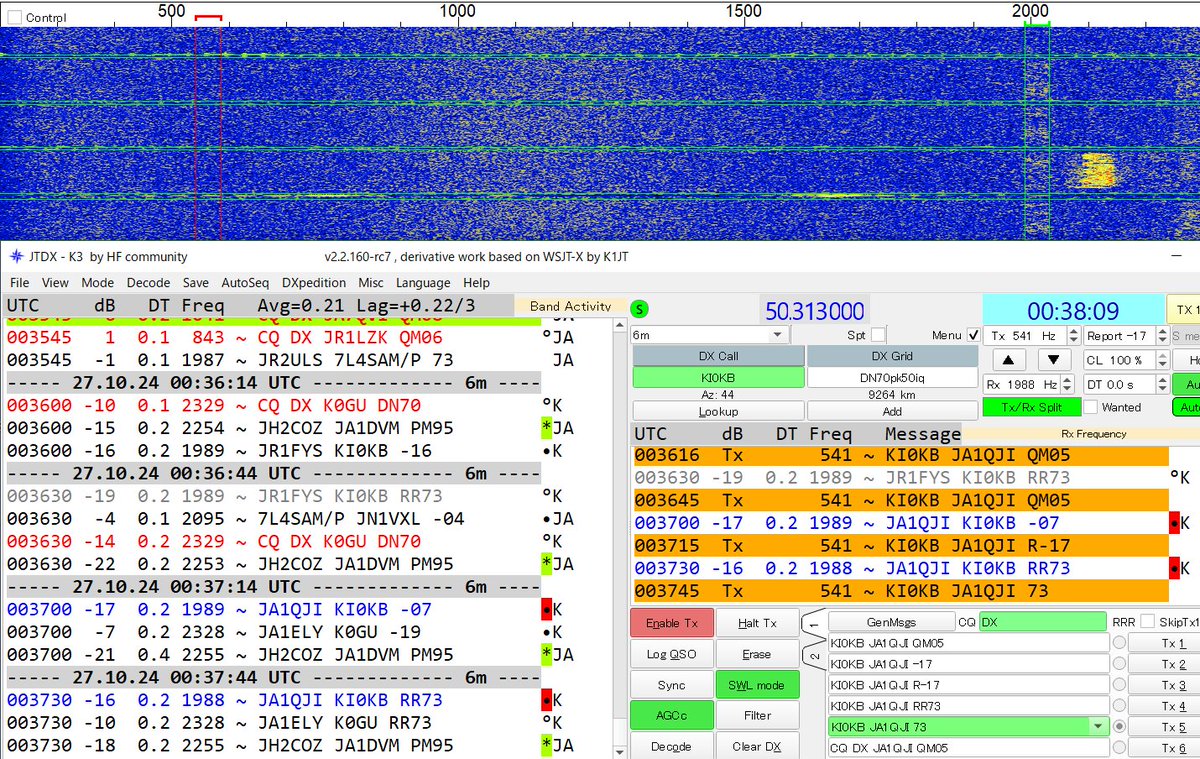1200x759 pixels.
Task: Adjust the Tx 541 Hz spinner arrows
Action: [1074, 336]
